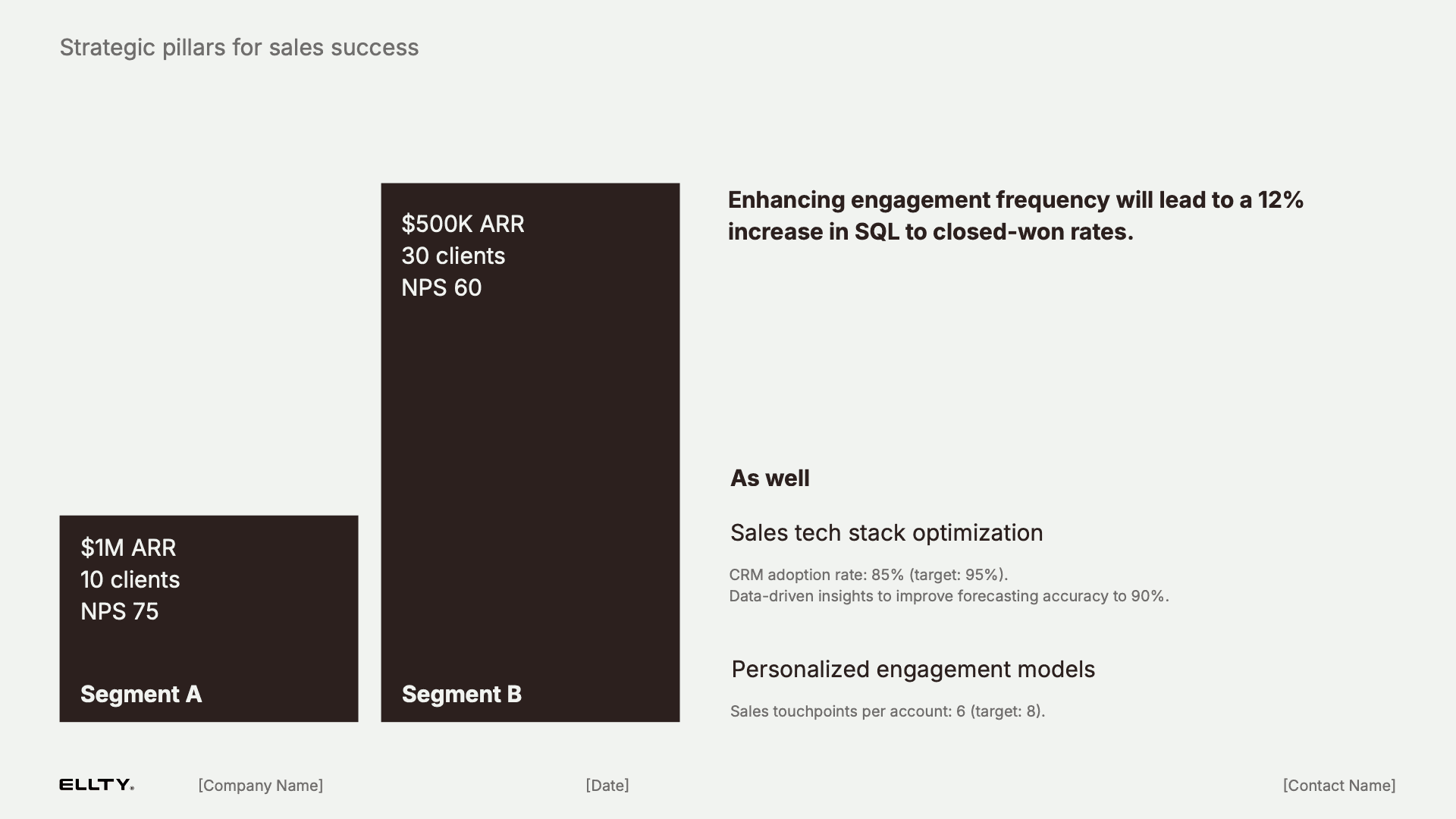The image size is (1456, 819).
Task: Select the NPS 60 line
Action: 441,287
